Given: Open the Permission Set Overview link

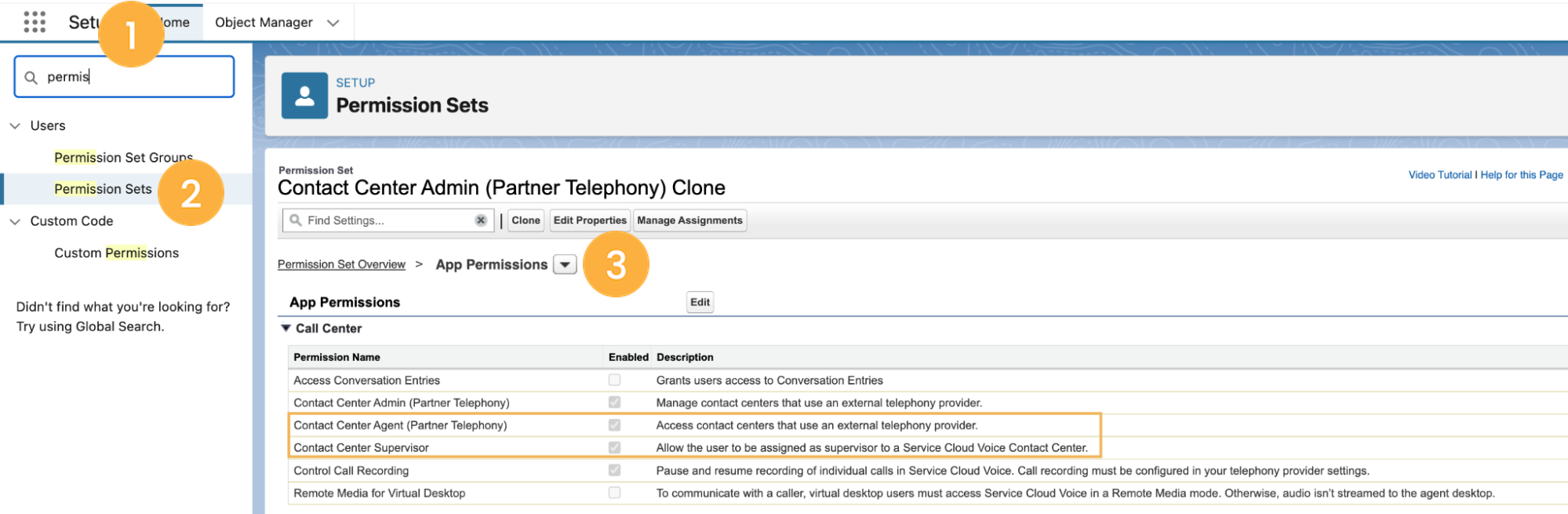Looking at the screenshot, I should pos(341,264).
